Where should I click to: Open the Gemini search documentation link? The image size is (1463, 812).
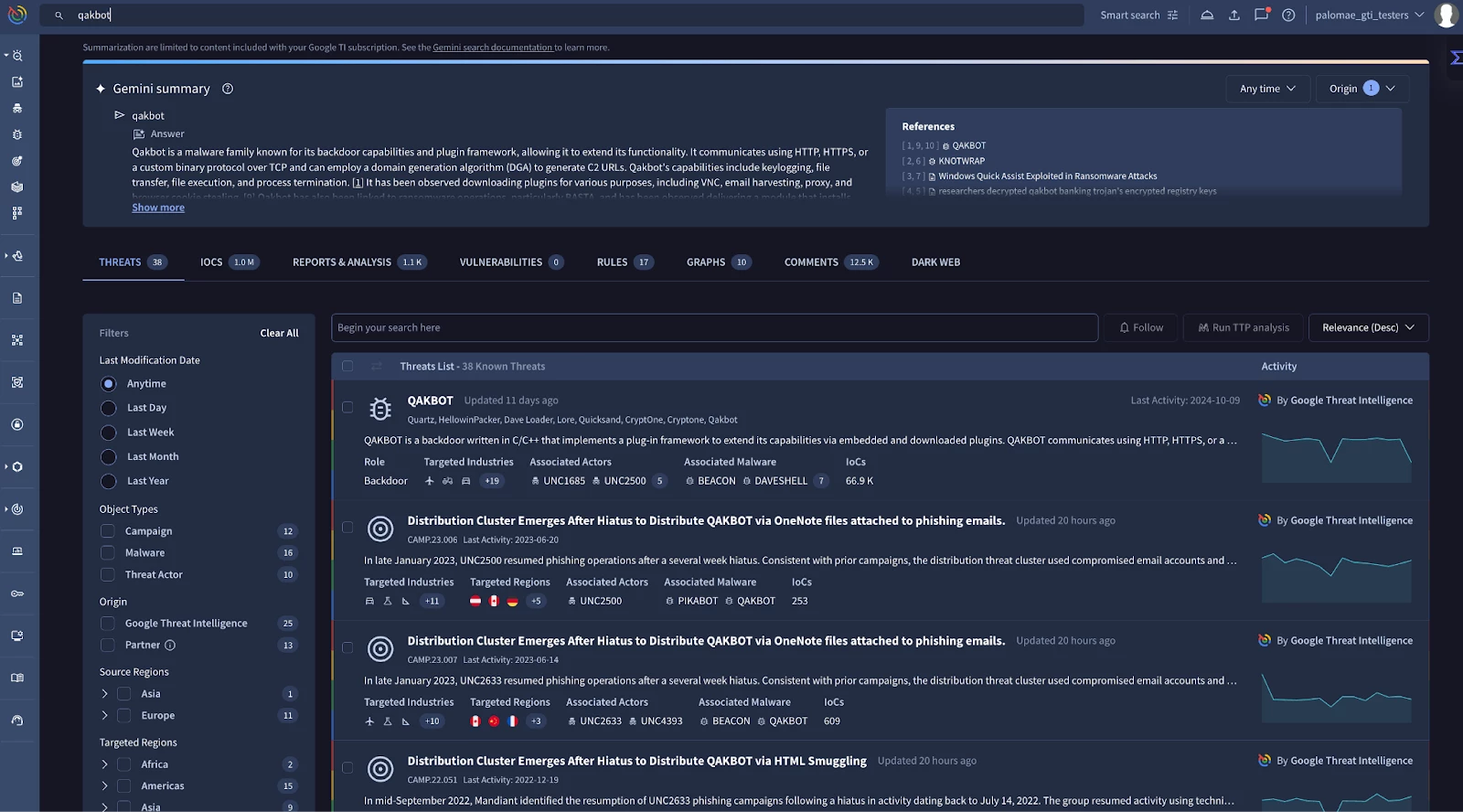pos(493,48)
